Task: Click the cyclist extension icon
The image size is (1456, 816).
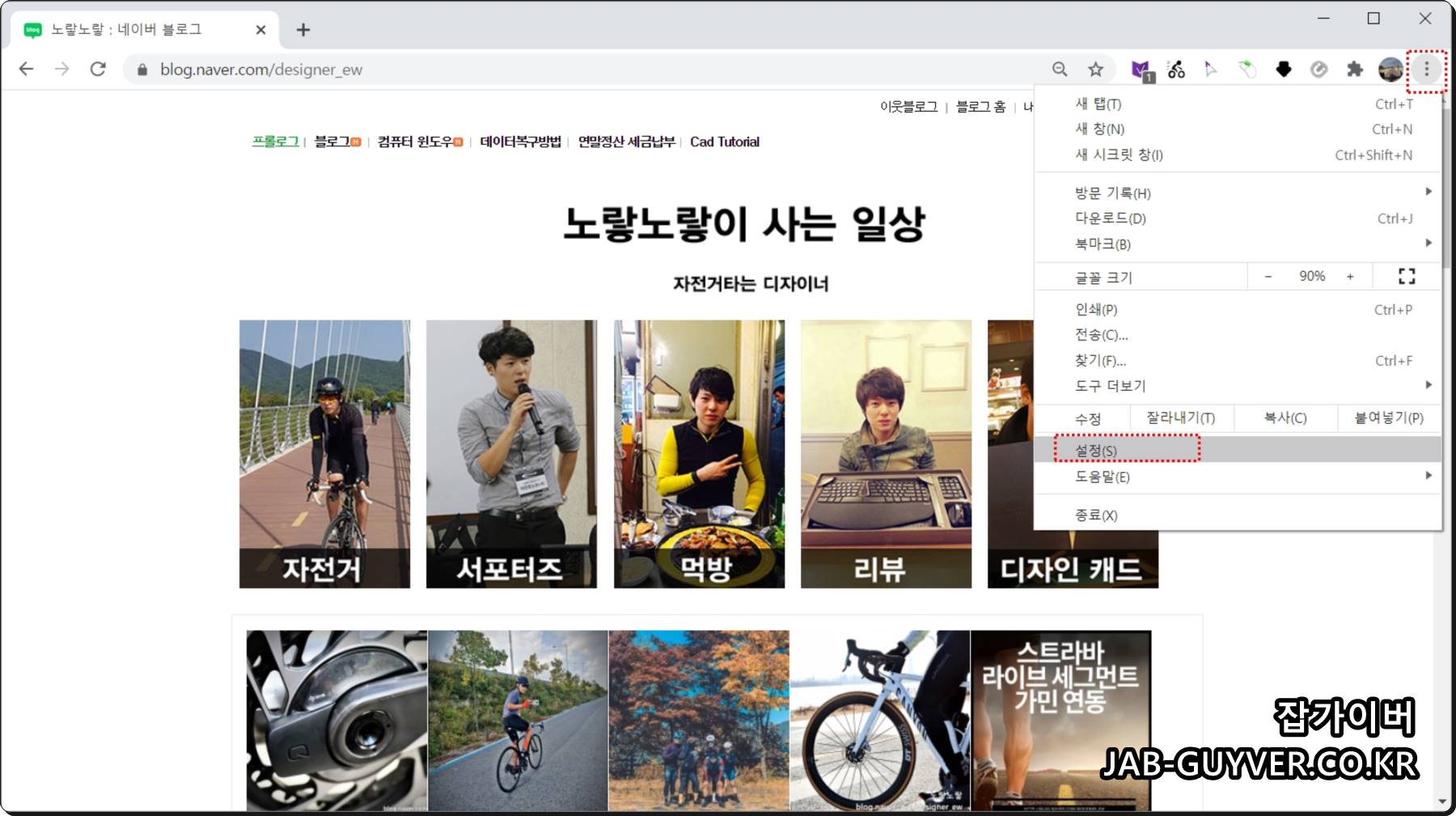Action: click(x=1175, y=70)
